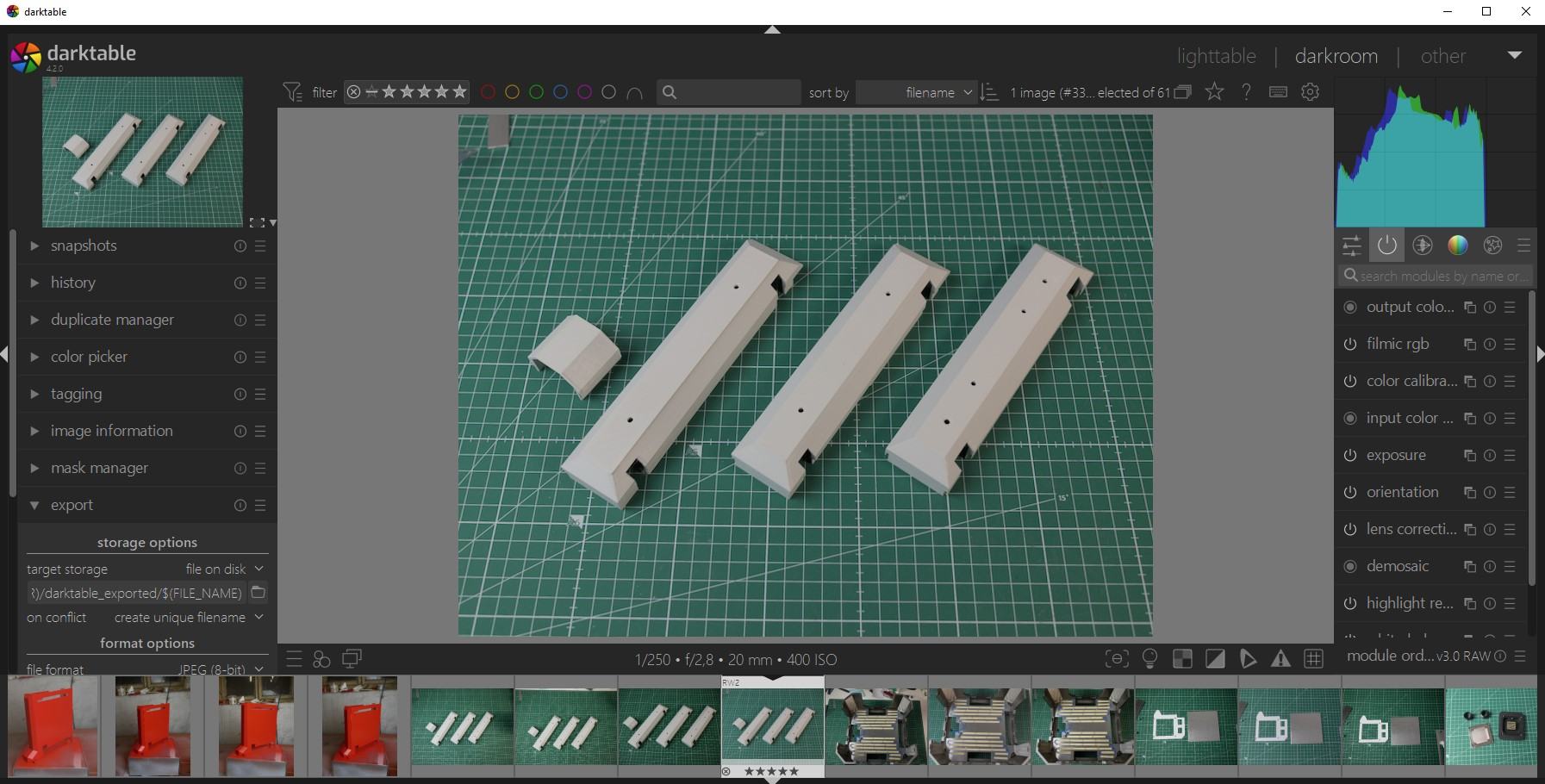Toggle clipping indication icon
Screen dimensions: 1545x784
[x=1215, y=659]
